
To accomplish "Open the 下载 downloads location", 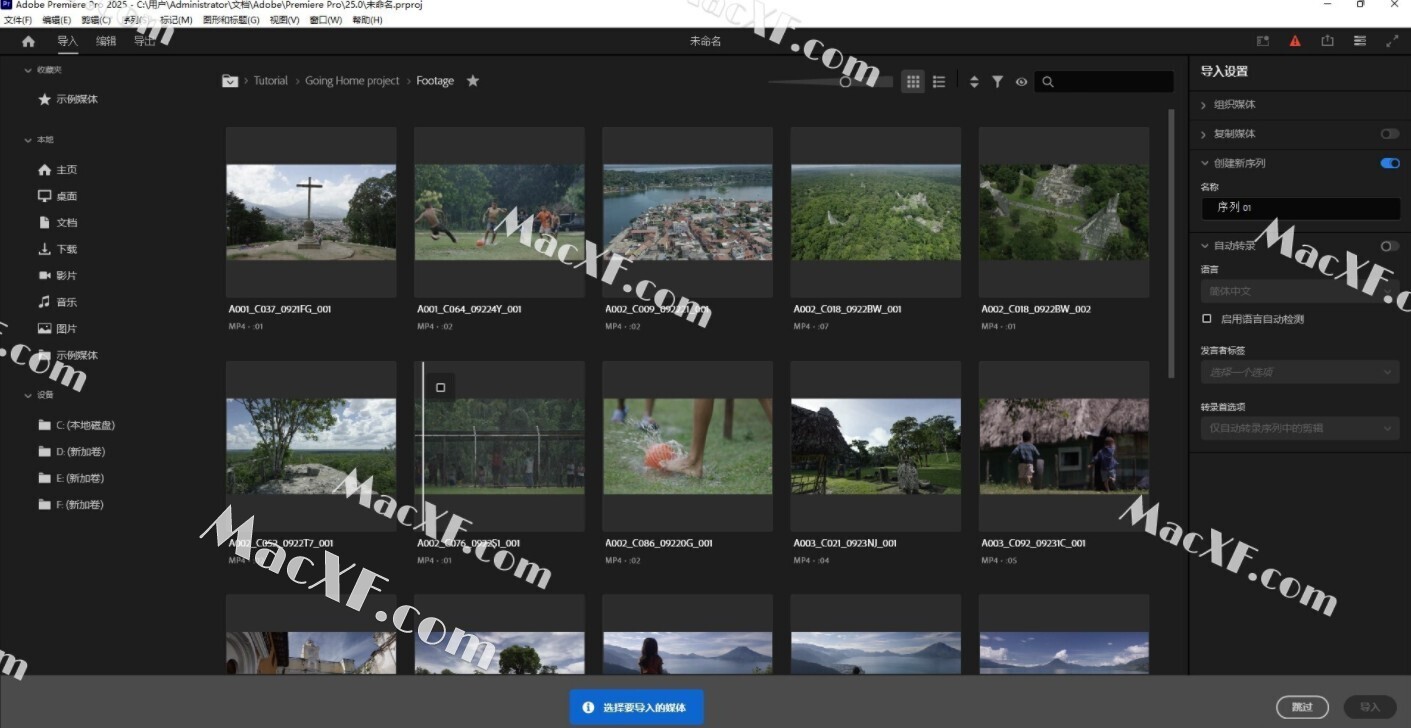I will pyautogui.click(x=66, y=249).
